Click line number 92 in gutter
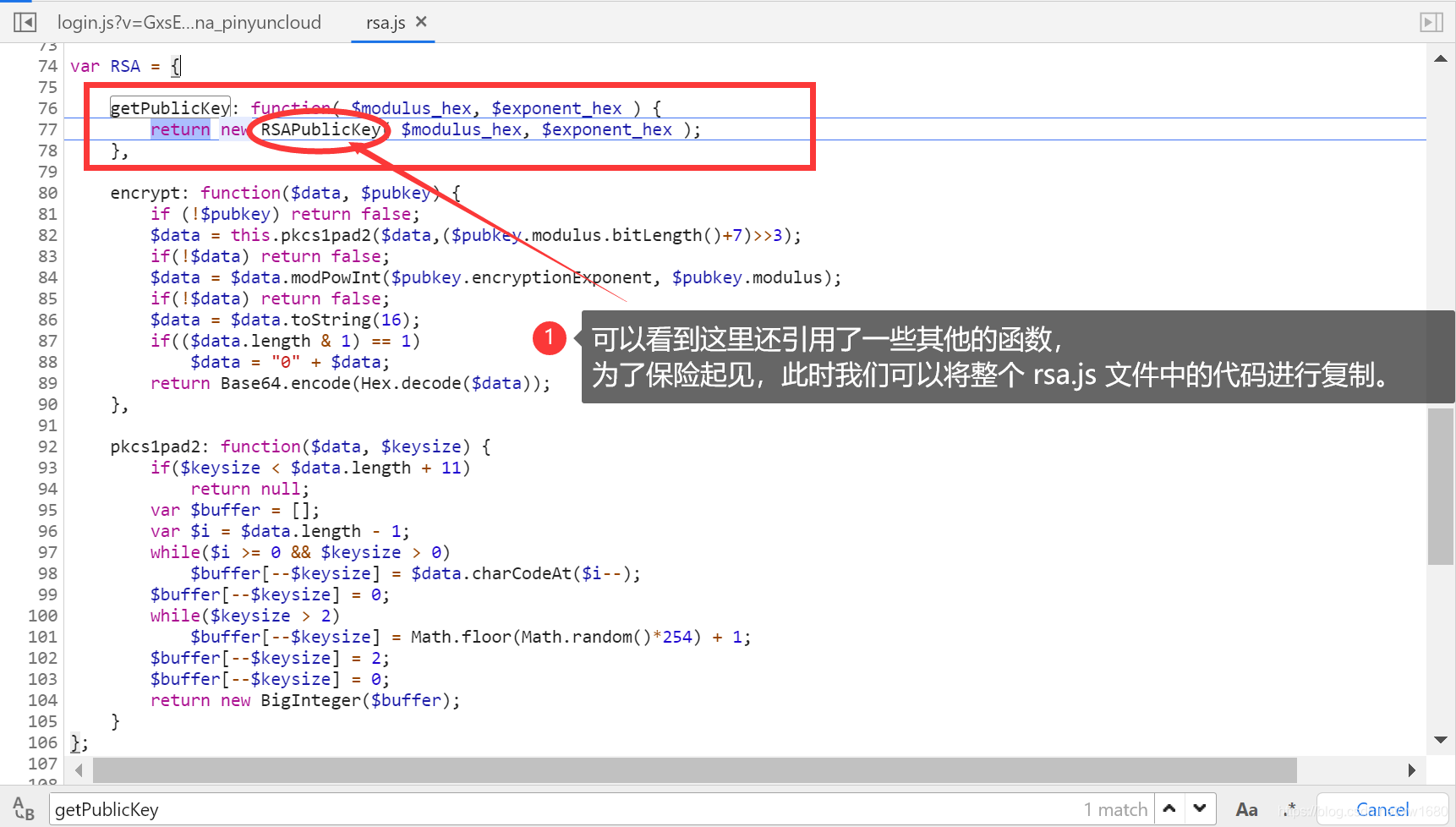1456x827 pixels. (x=47, y=446)
